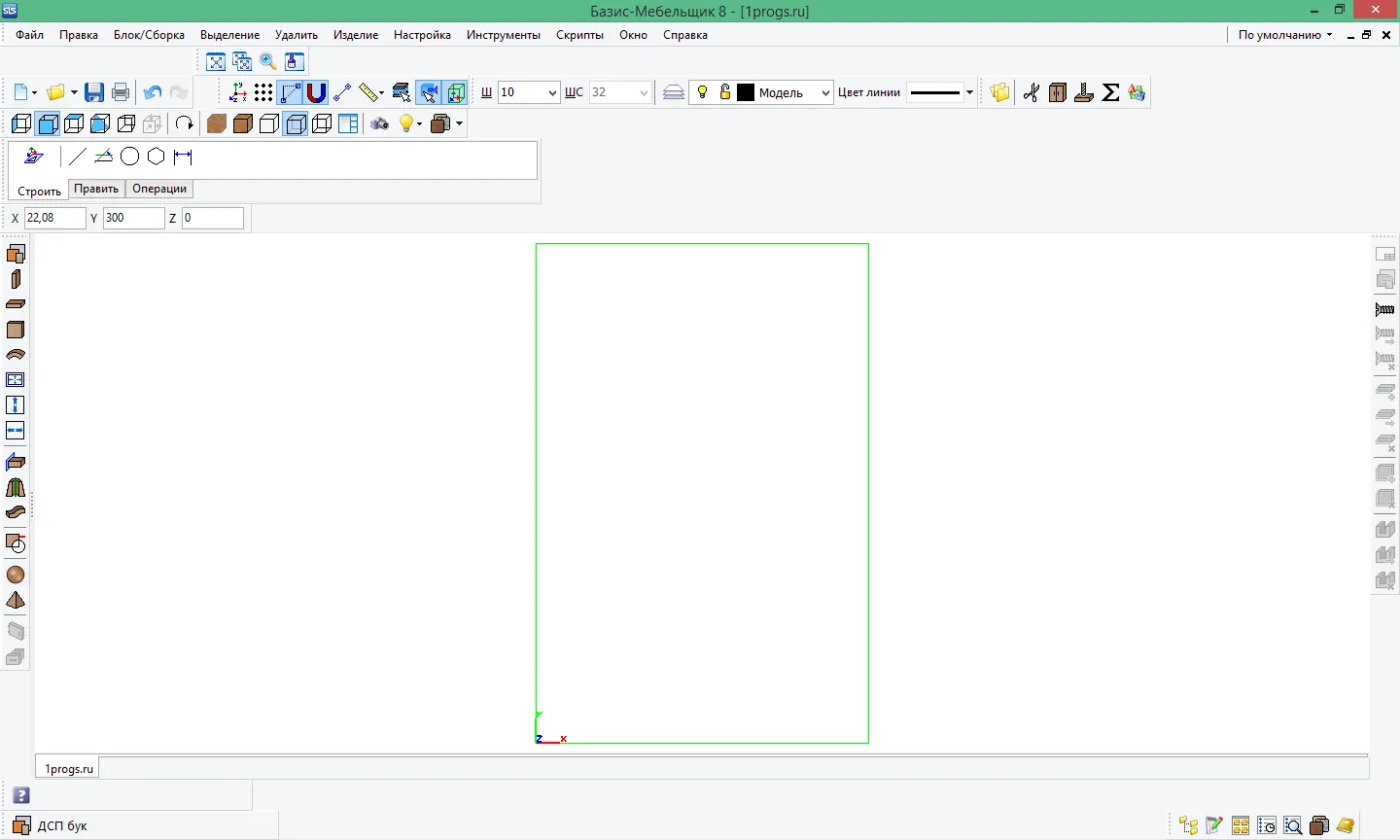Open the По умолчанию workspace selector
Viewport: 1400px width, 840px height.
tap(1285, 34)
